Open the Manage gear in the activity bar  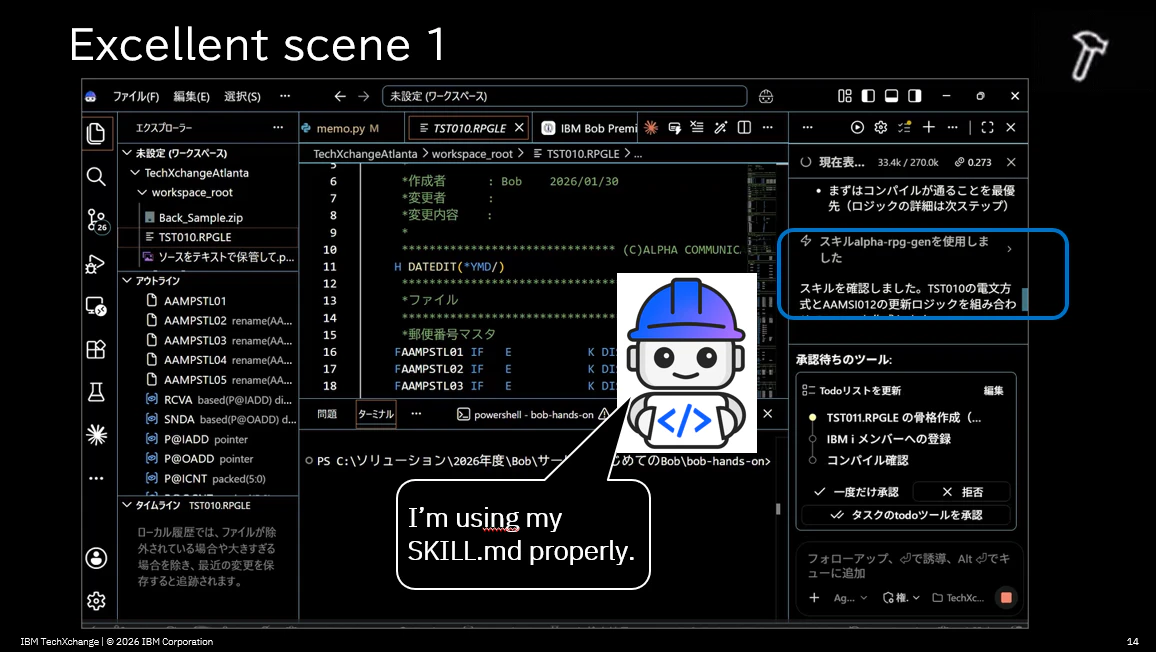pyautogui.click(x=96, y=601)
